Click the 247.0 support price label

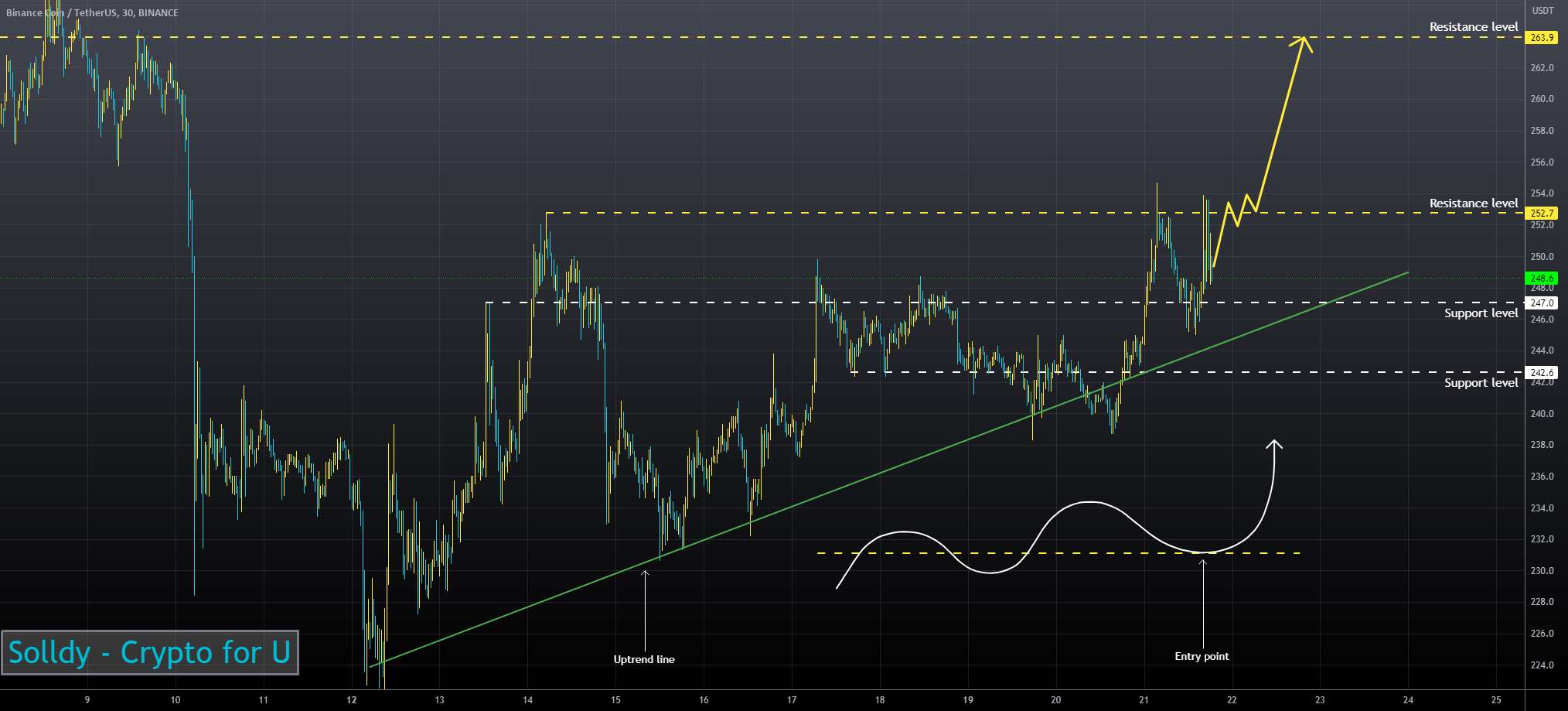click(1541, 303)
